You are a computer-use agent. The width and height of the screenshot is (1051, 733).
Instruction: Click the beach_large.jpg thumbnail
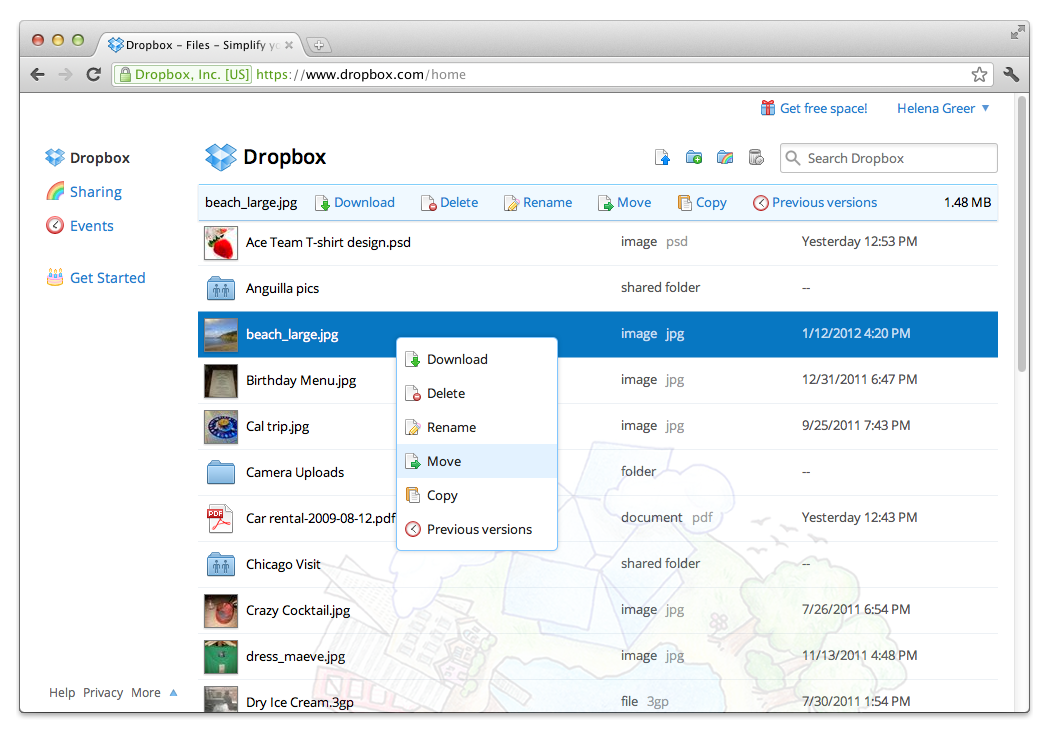[x=221, y=333]
